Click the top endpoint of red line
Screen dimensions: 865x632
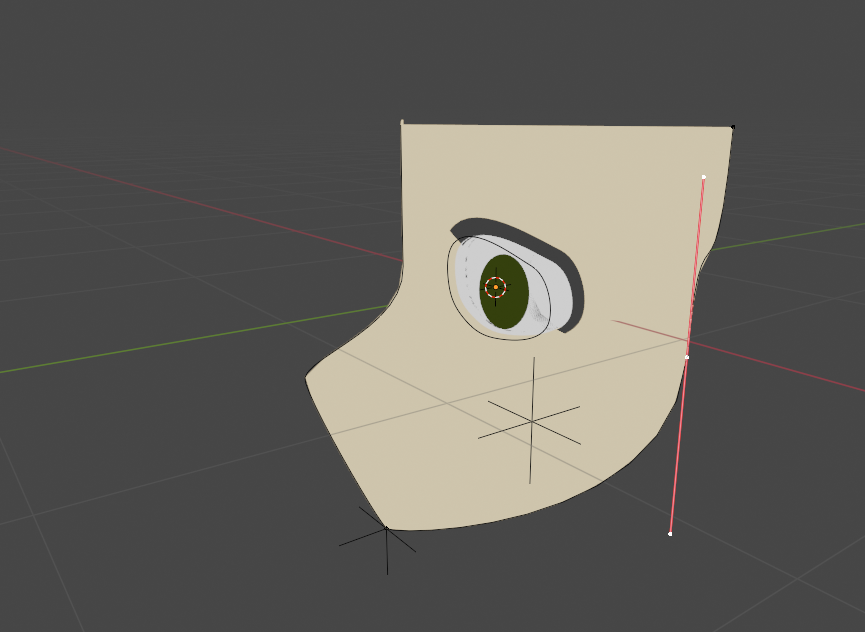tap(704, 177)
